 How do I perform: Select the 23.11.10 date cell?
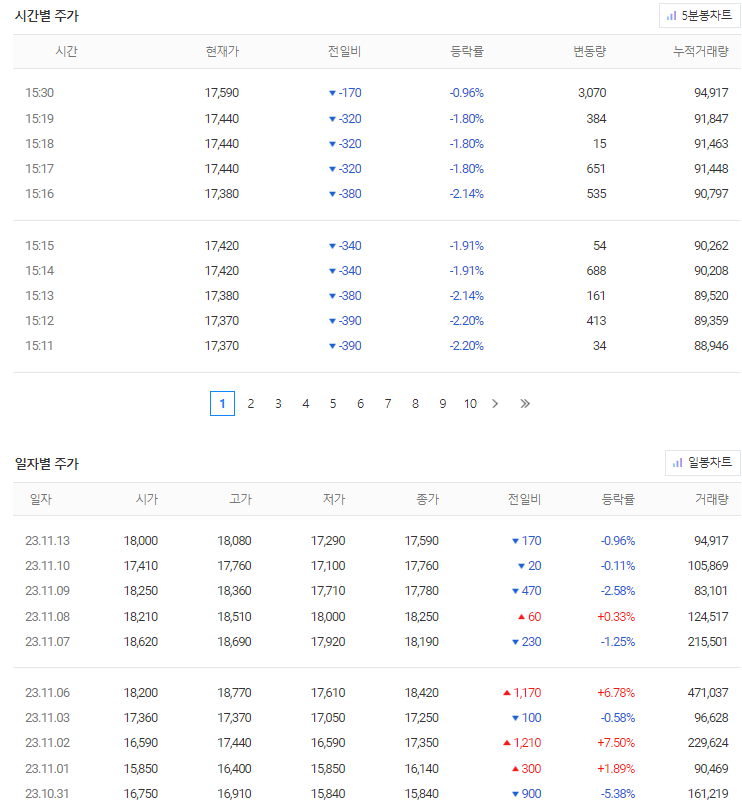point(47,566)
